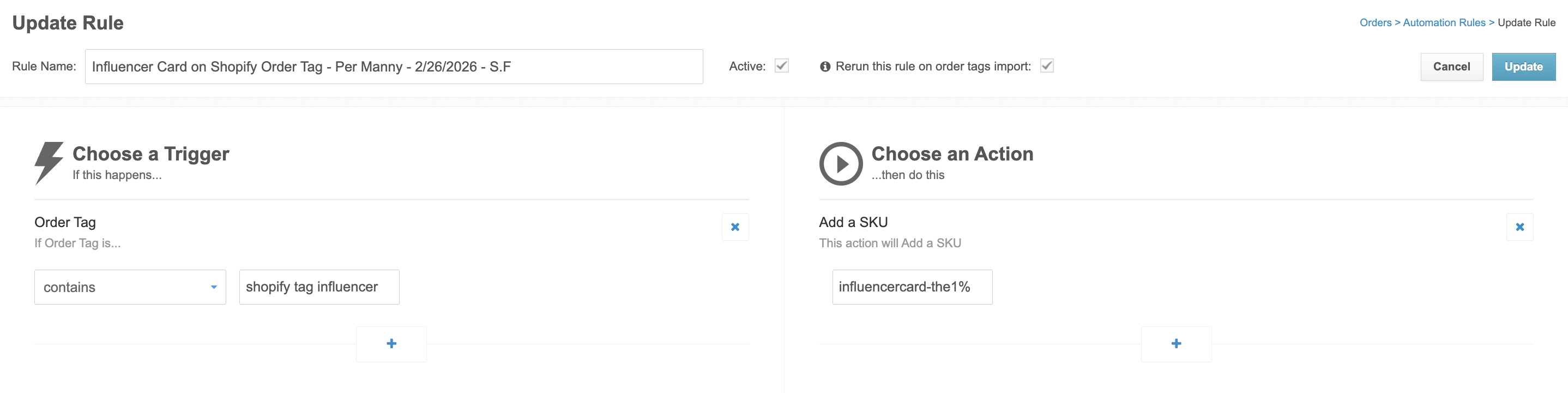Click the 'Choose an Action' heading
Screen dimensions: 1568x393
[952, 153]
